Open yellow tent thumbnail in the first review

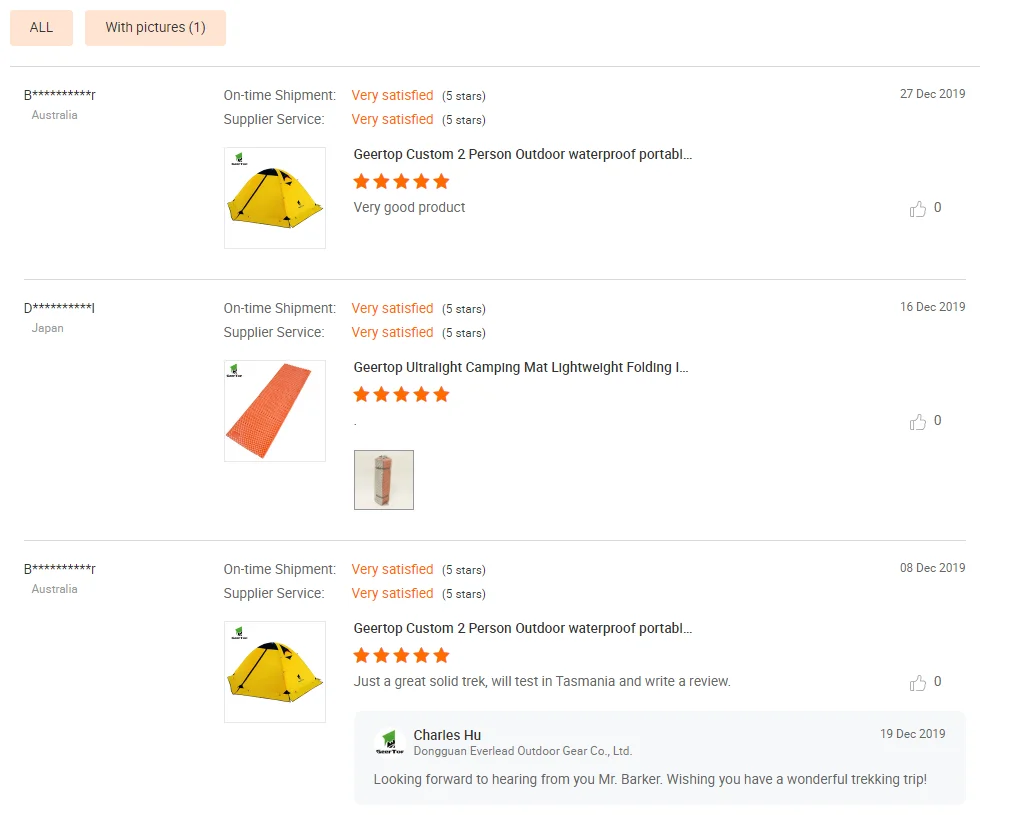[275, 198]
